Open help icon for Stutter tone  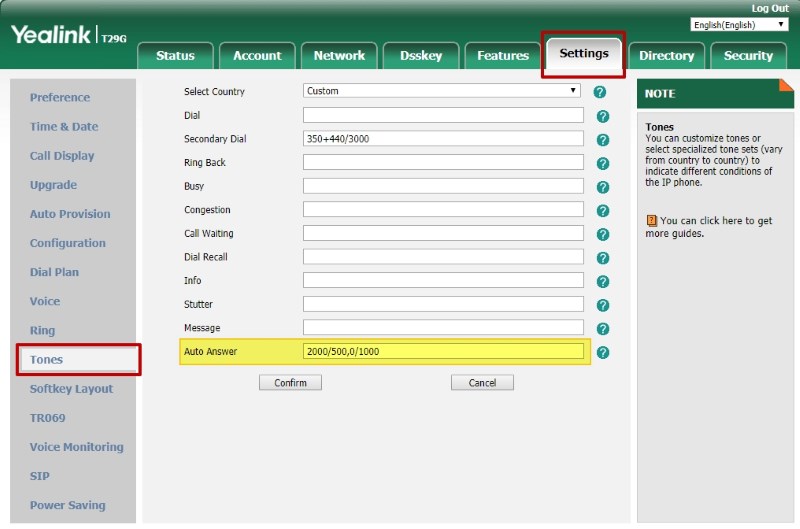[x=603, y=305]
